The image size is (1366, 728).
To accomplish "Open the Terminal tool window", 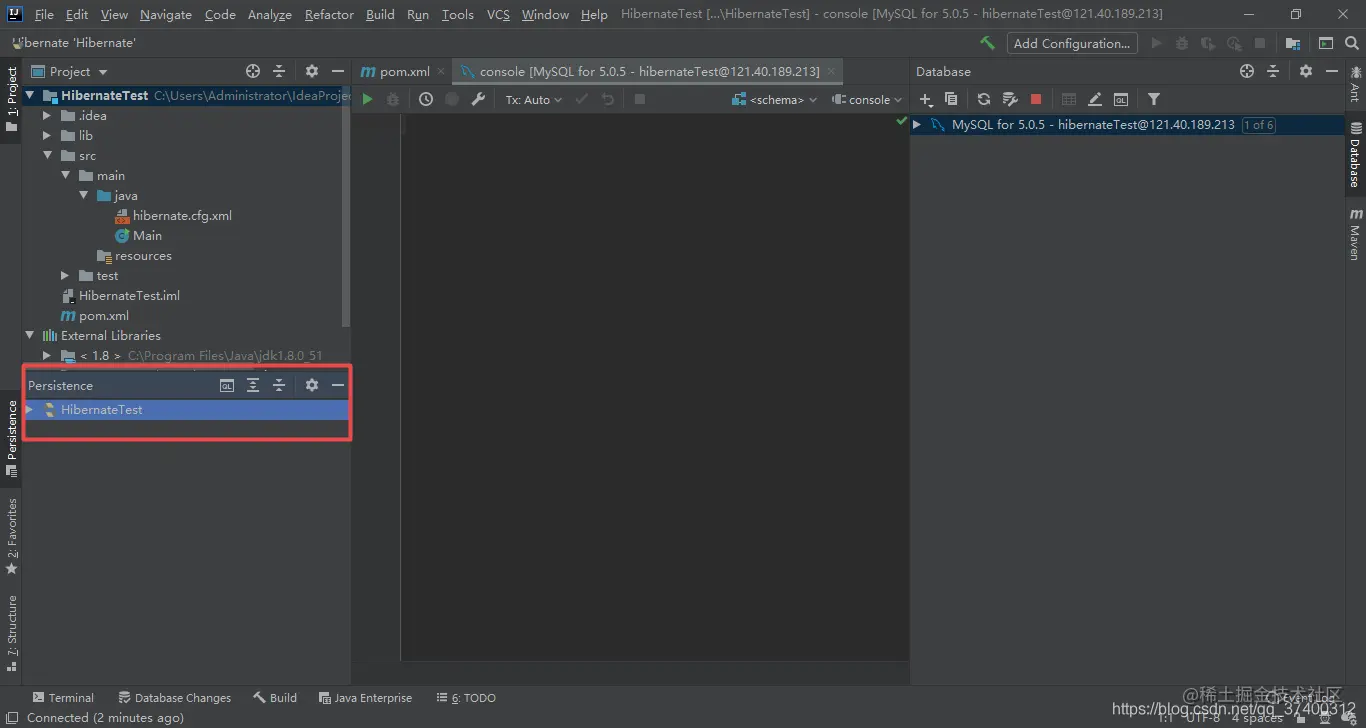I will (x=63, y=698).
